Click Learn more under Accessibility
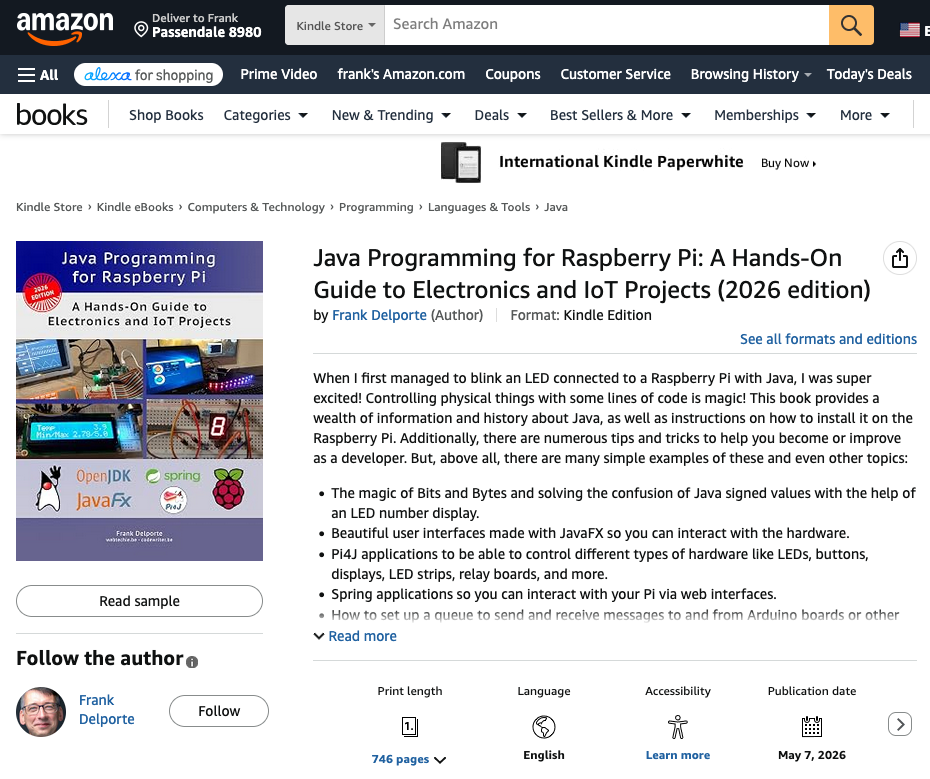This screenshot has width=930, height=779. coord(677,755)
